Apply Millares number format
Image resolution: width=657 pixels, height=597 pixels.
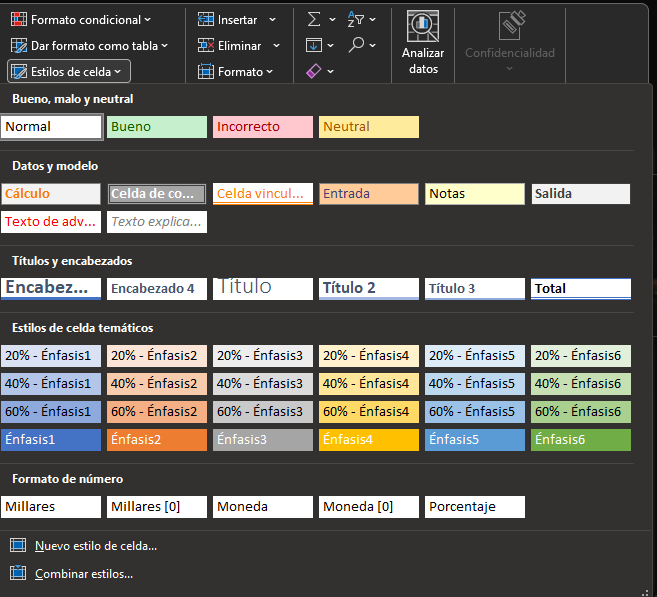click(51, 507)
